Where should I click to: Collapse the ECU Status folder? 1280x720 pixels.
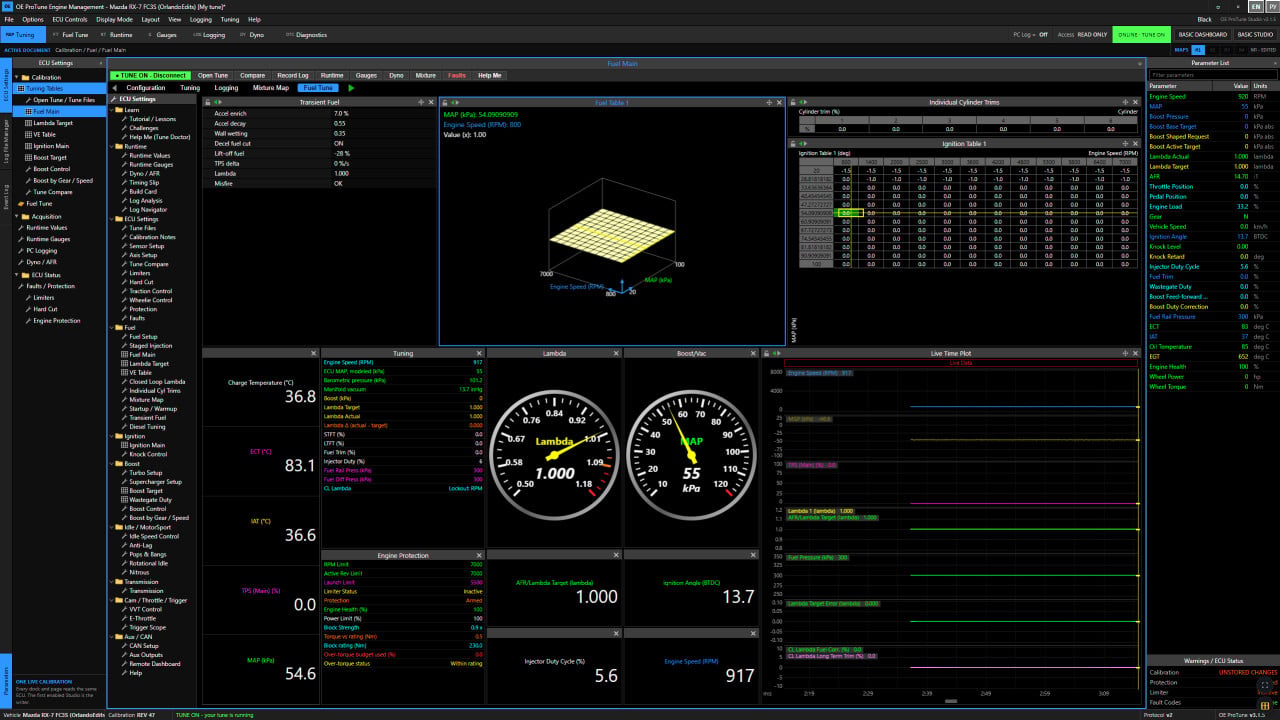[16, 274]
